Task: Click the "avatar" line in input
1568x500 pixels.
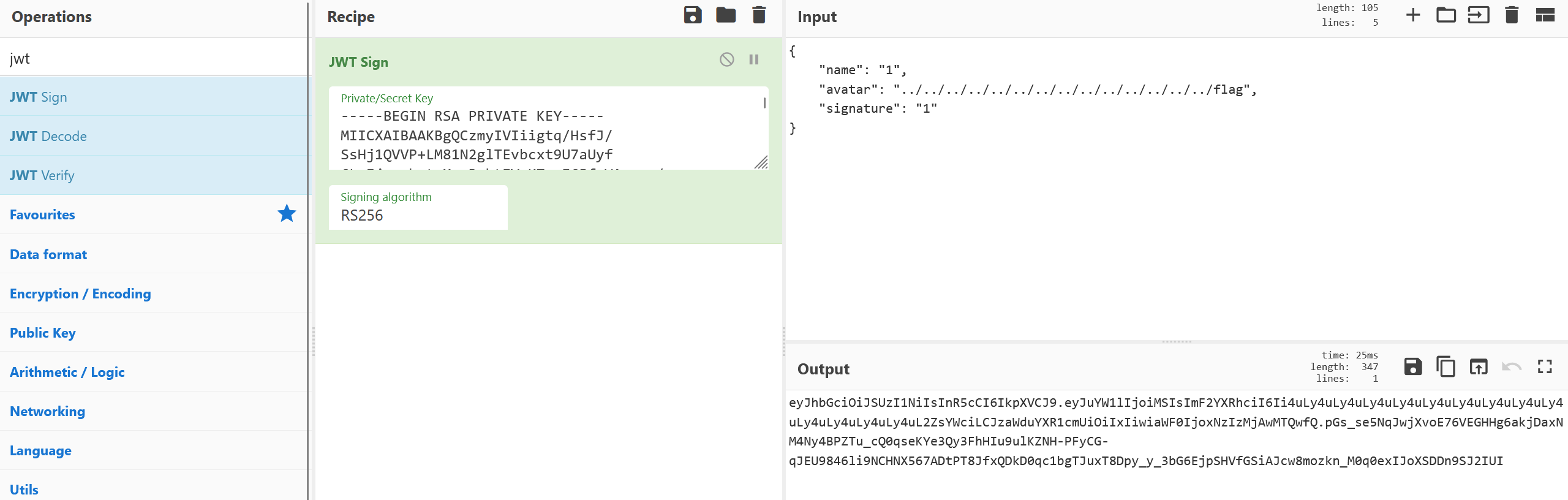Action: [1038, 89]
